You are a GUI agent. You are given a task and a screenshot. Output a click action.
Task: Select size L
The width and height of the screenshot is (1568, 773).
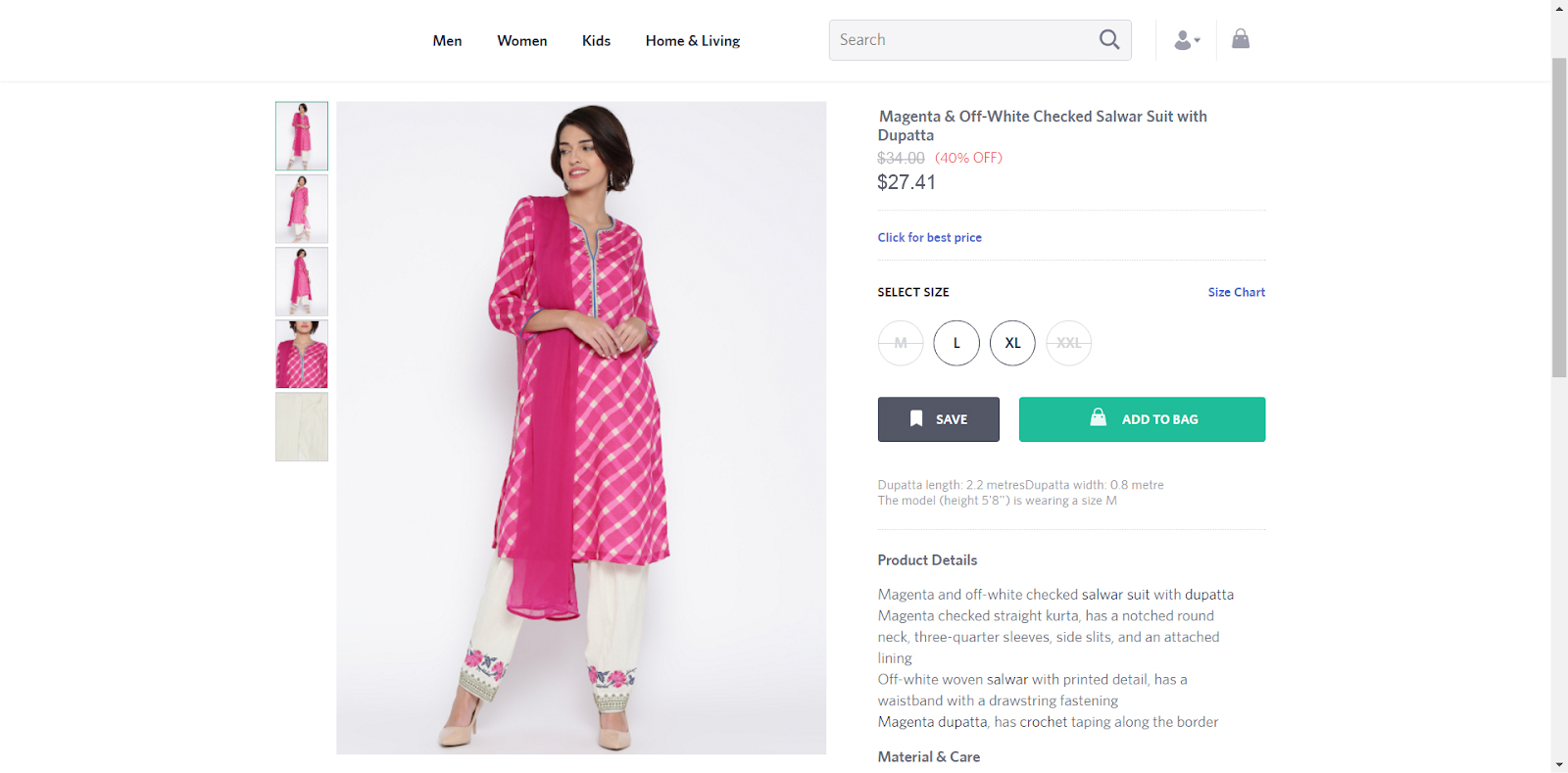coord(956,343)
